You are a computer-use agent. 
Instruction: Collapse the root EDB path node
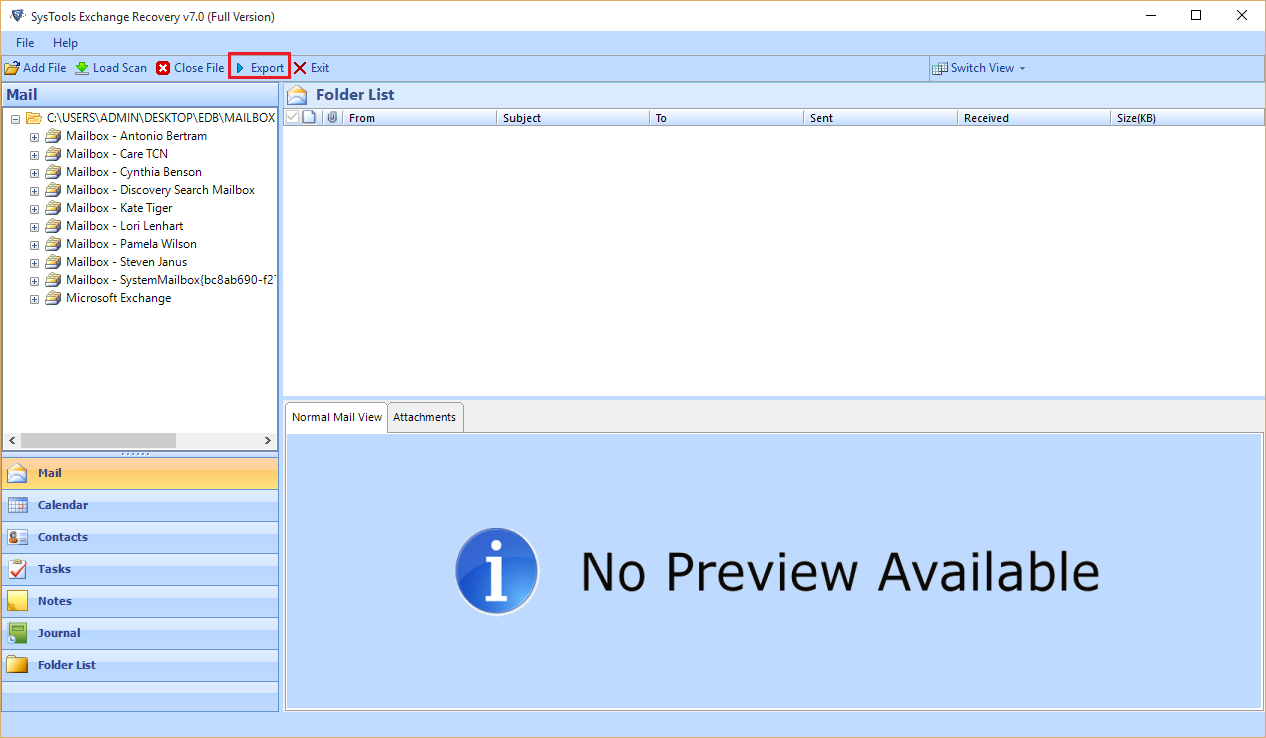(x=16, y=119)
